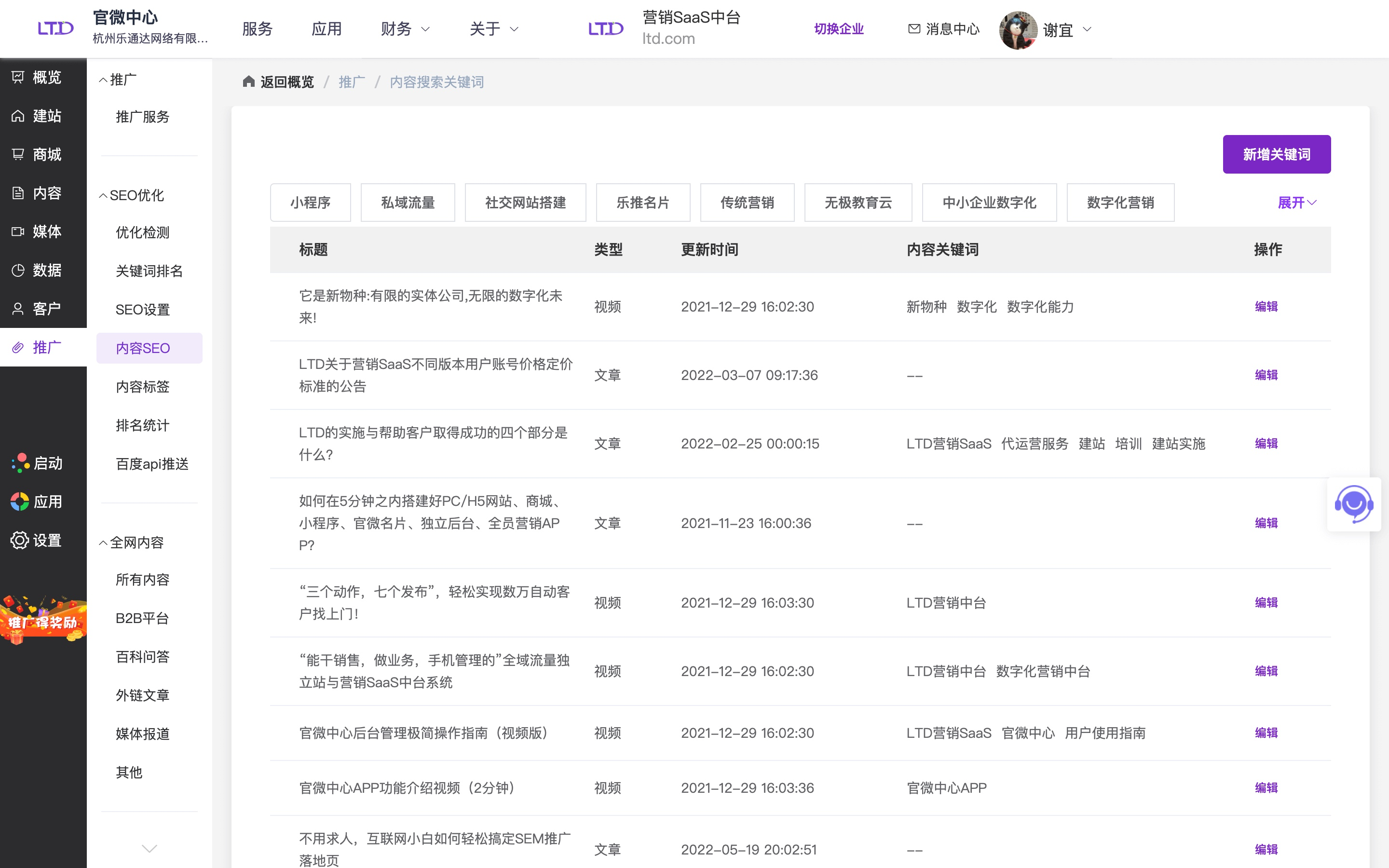
Task: Open the 建站 site builder sidebar icon
Action: 18,115
